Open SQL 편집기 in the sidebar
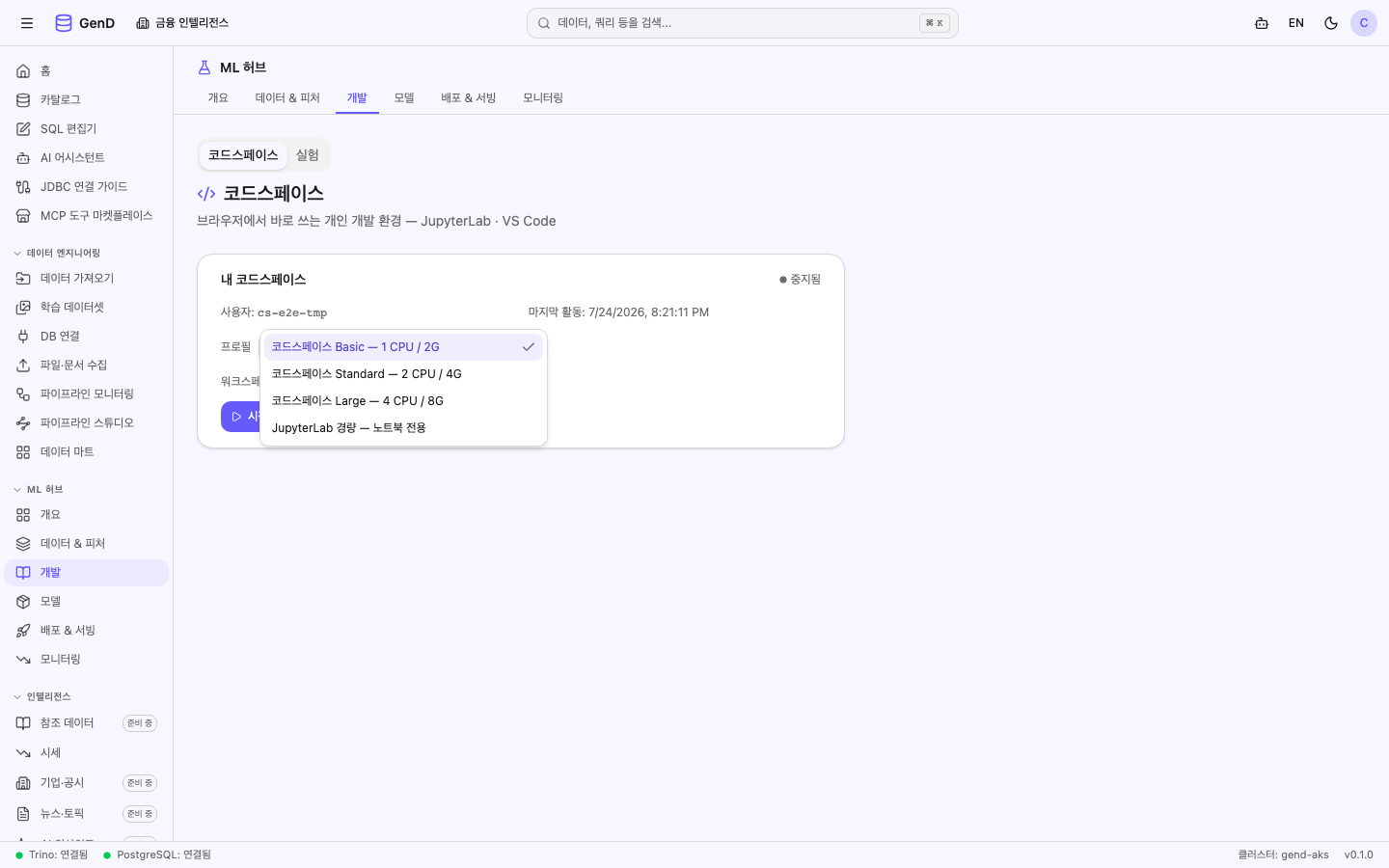This screenshot has width=1389, height=868. [x=87, y=129]
